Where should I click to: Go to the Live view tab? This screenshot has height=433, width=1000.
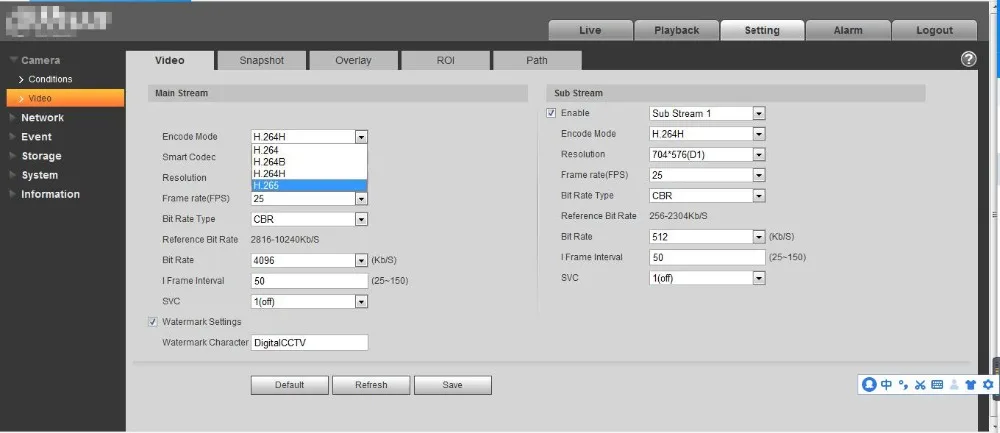click(590, 31)
